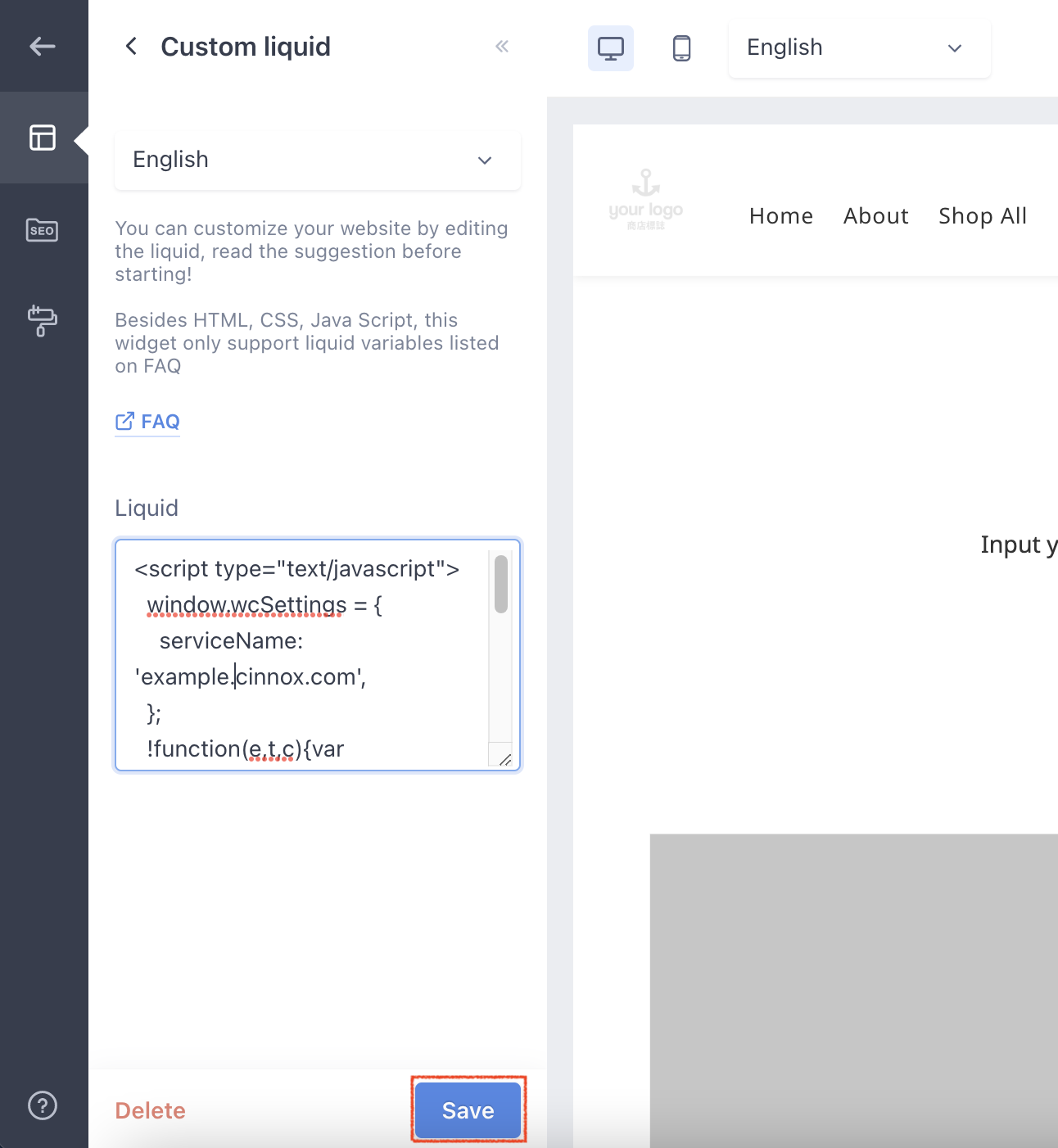This screenshot has width=1058, height=1148.
Task: Save the custom liquid
Action: 468,1110
